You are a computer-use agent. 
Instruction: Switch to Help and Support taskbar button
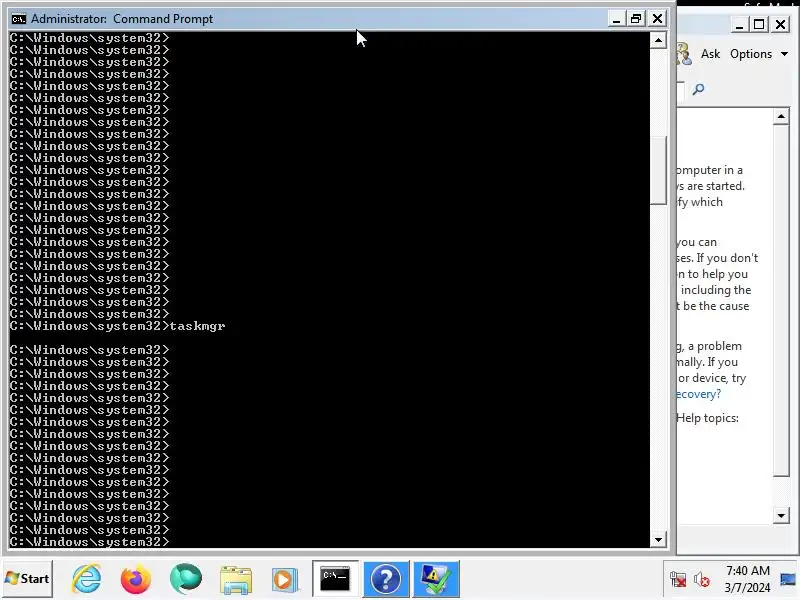[x=386, y=579]
